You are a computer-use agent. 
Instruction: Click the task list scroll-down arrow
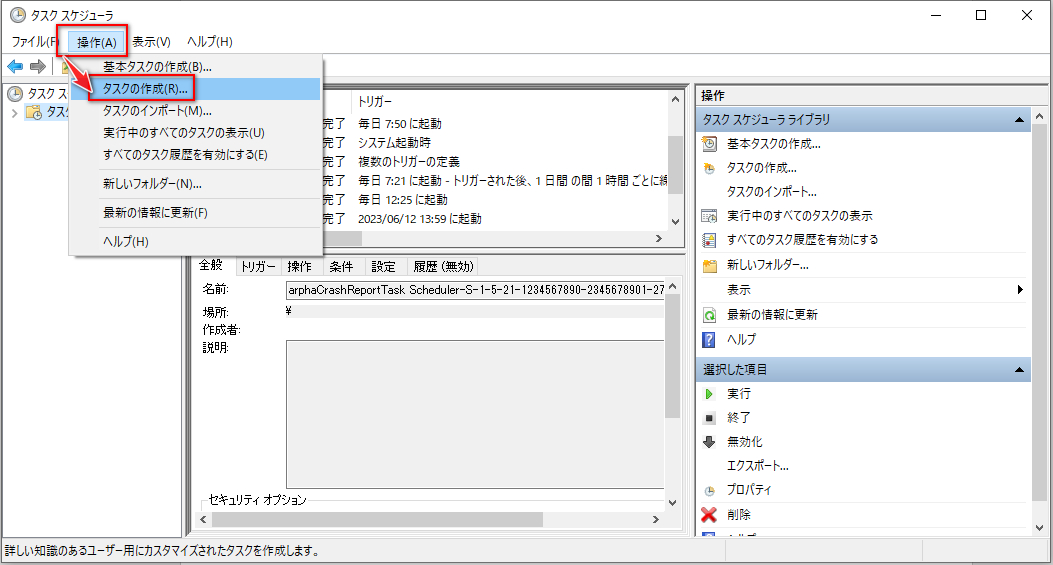[676, 222]
